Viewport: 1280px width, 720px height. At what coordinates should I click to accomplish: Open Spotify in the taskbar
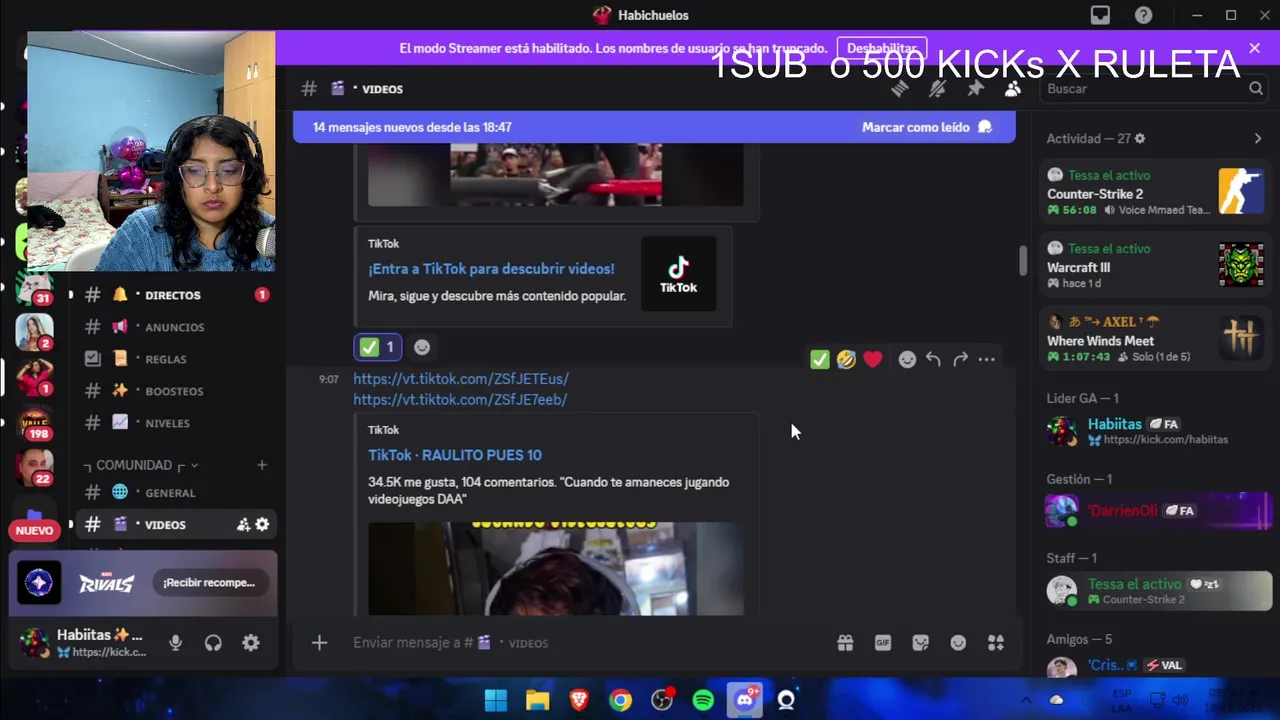[x=703, y=700]
